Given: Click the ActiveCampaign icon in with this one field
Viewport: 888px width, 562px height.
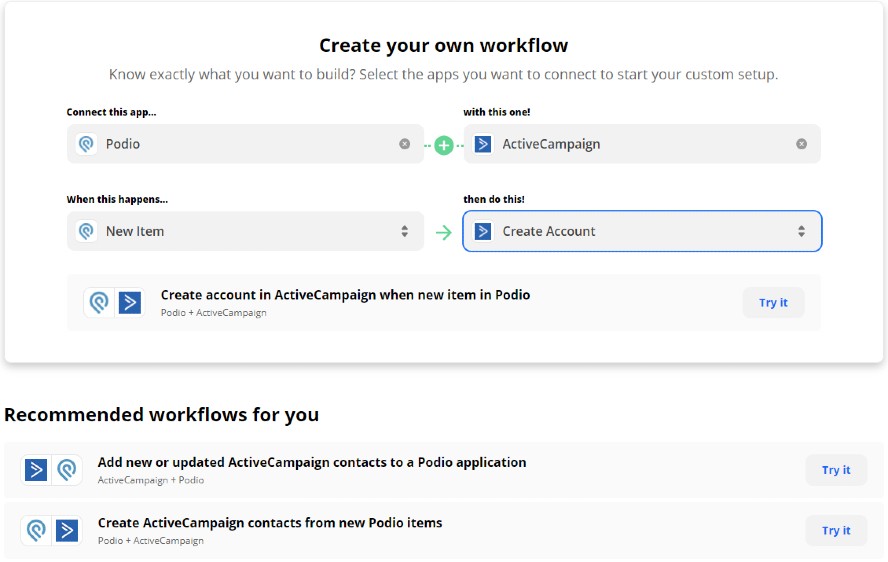Looking at the screenshot, I should click(x=483, y=144).
